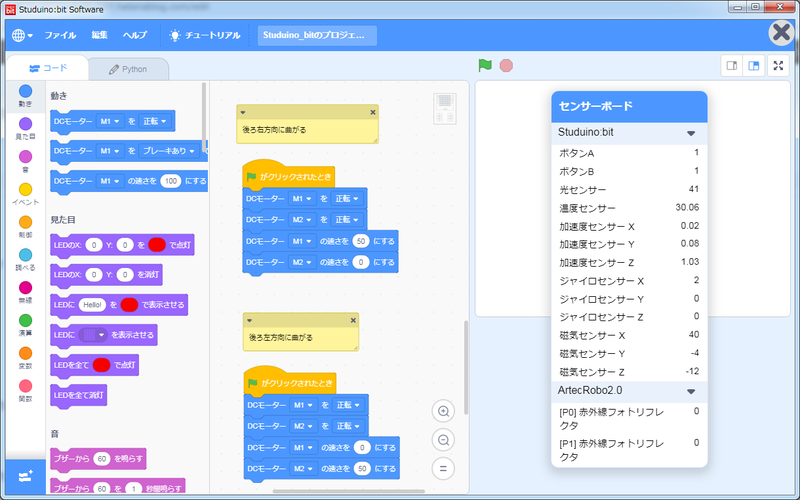Open the globe language selector
The image size is (800, 500).
point(22,35)
